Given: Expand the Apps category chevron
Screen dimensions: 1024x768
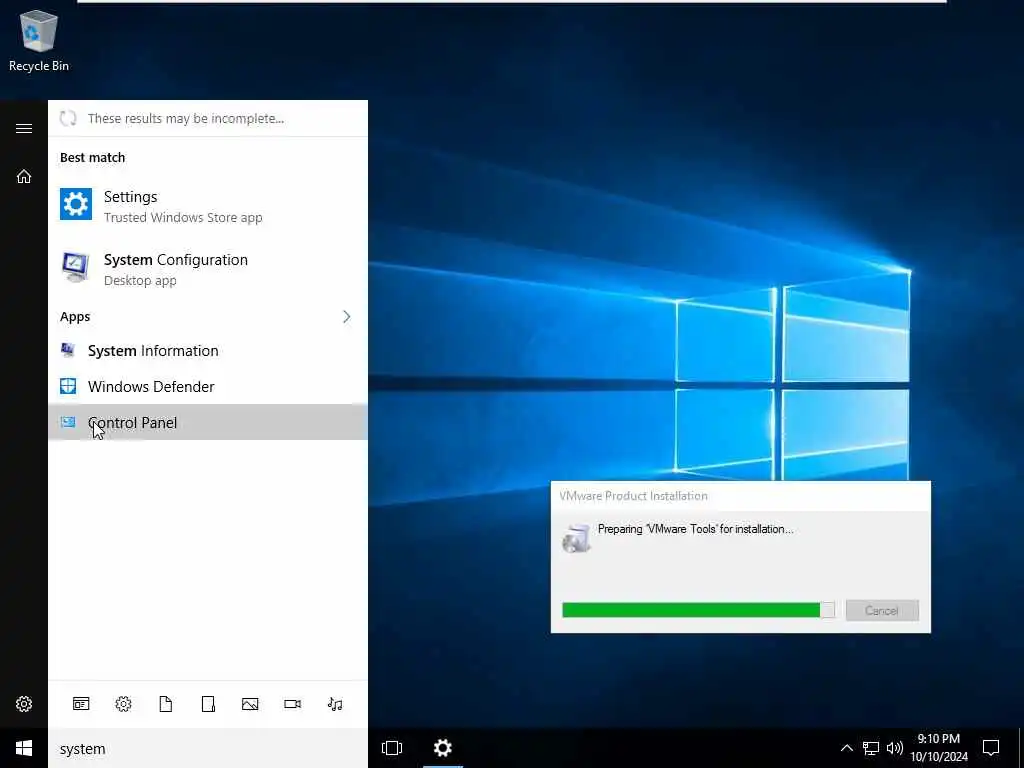Looking at the screenshot, I should 346,317.
